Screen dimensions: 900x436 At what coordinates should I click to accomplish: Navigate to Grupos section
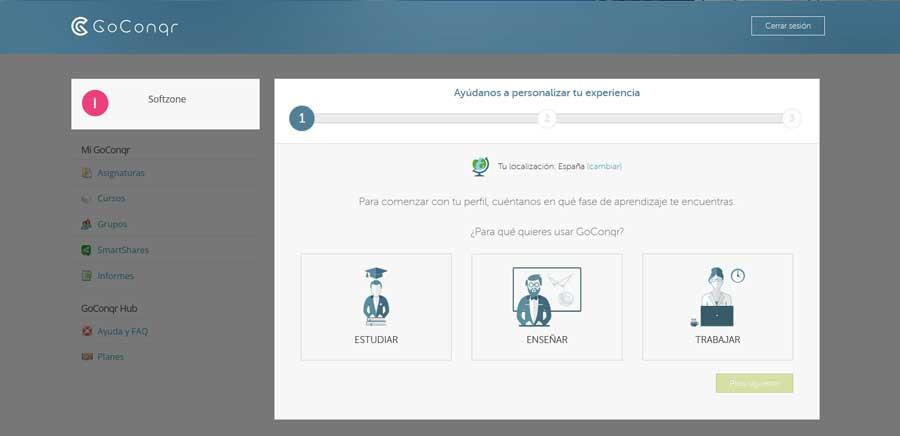[x=112, y=224]
